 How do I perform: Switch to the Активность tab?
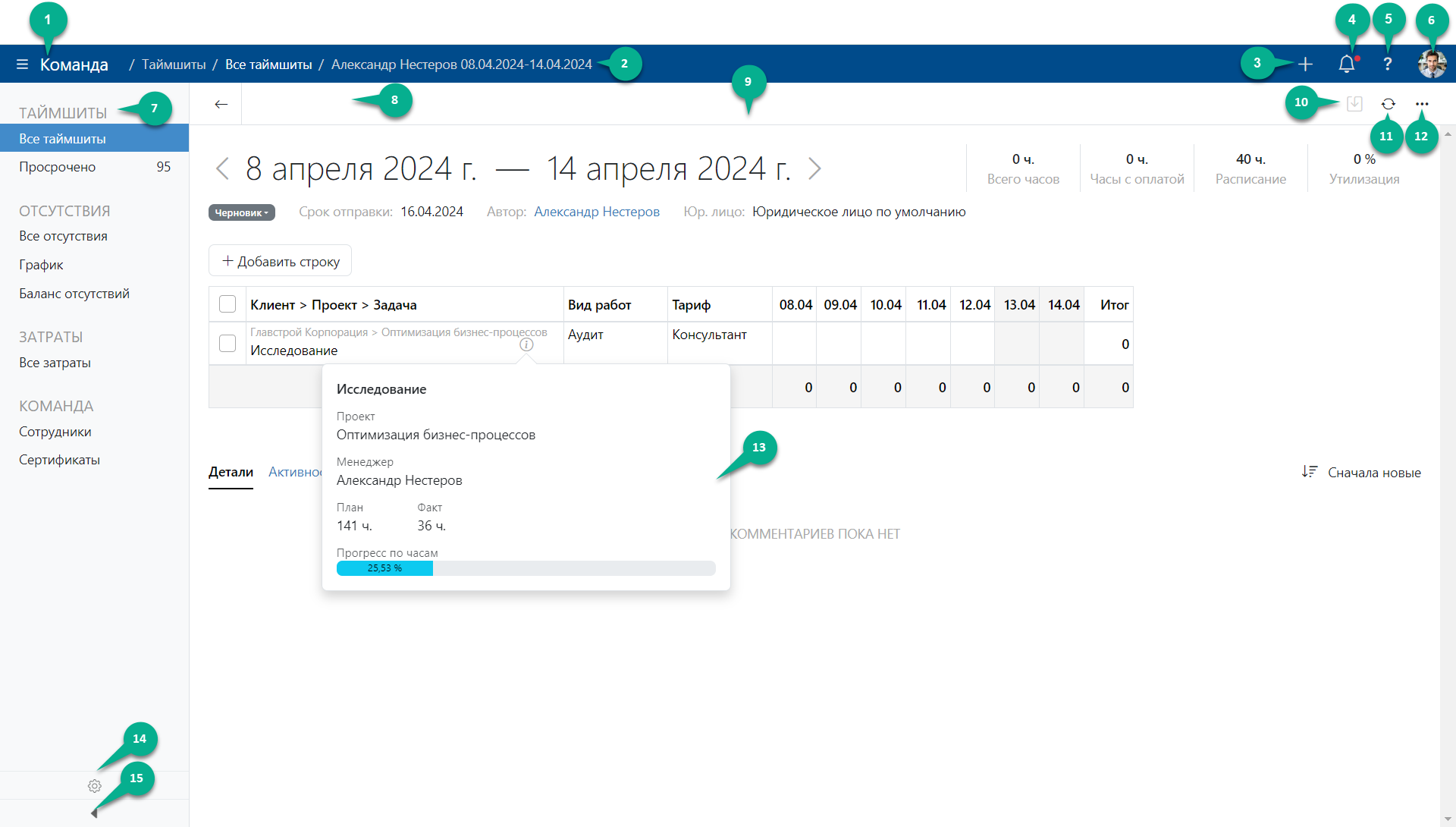(x=295, y=472)
